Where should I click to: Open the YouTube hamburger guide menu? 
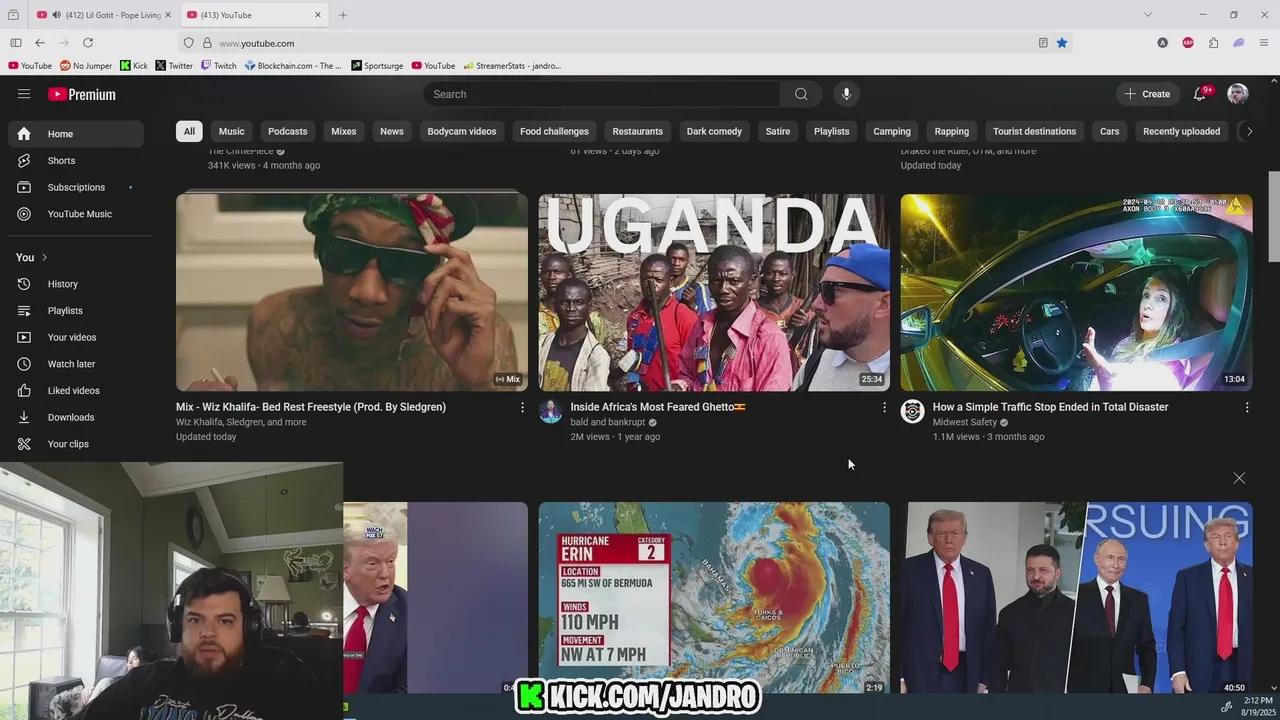[x=24, y=94]
